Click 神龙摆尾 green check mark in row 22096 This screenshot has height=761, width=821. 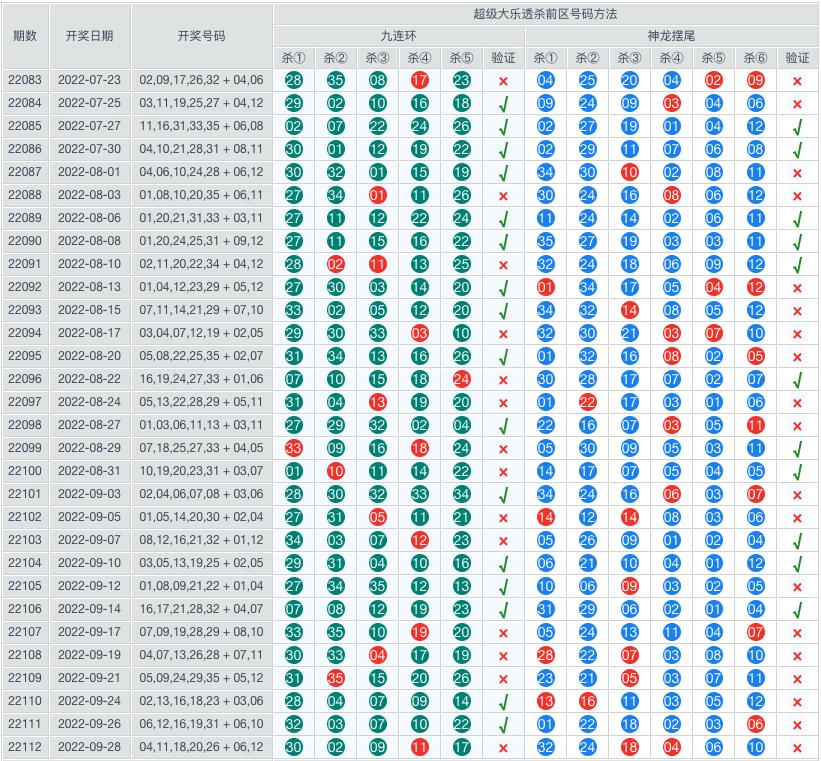click(x=797, y=380)
